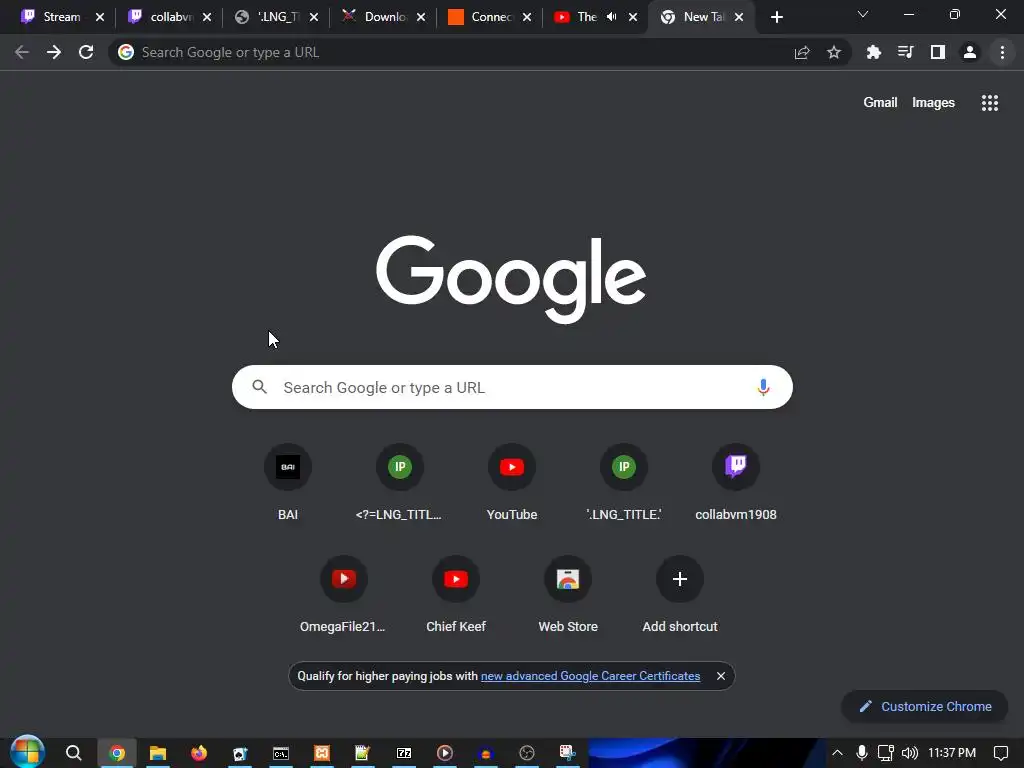Expand the tab search dropdown arrow
The height and width of the screenshot is (768, 1024).
click(x=863, y=14)
